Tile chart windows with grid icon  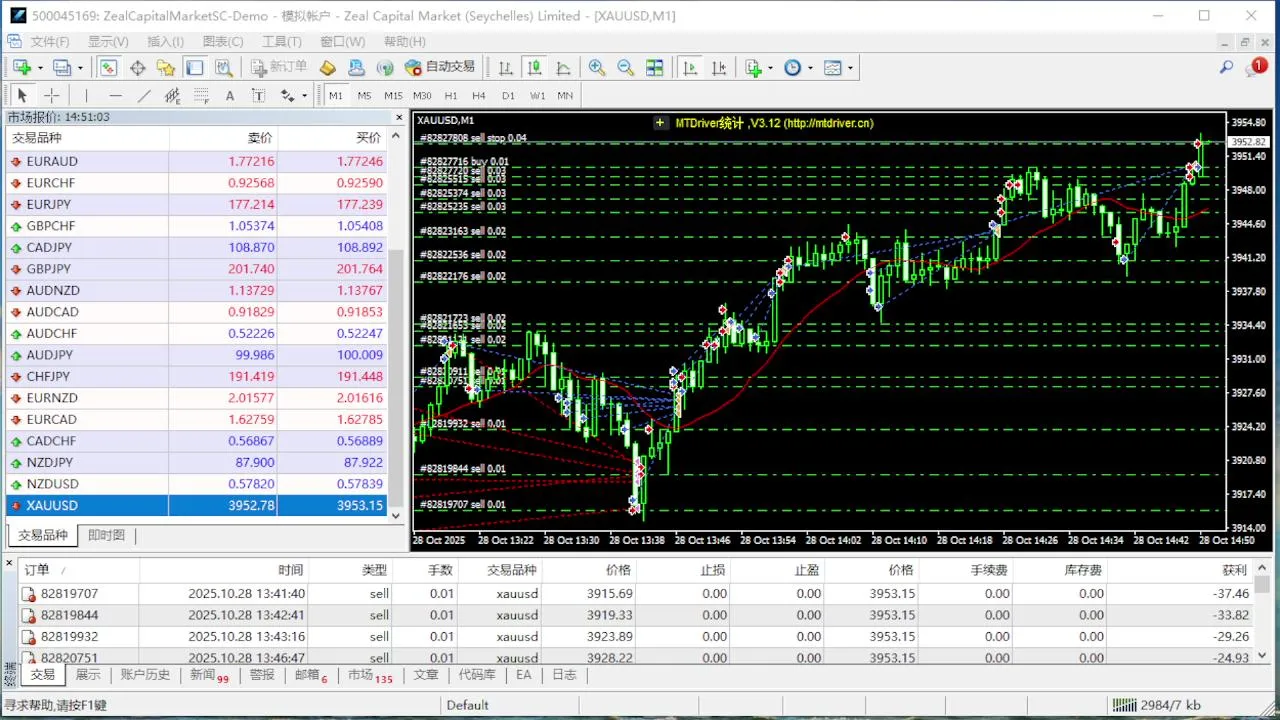tap(654, 68)
